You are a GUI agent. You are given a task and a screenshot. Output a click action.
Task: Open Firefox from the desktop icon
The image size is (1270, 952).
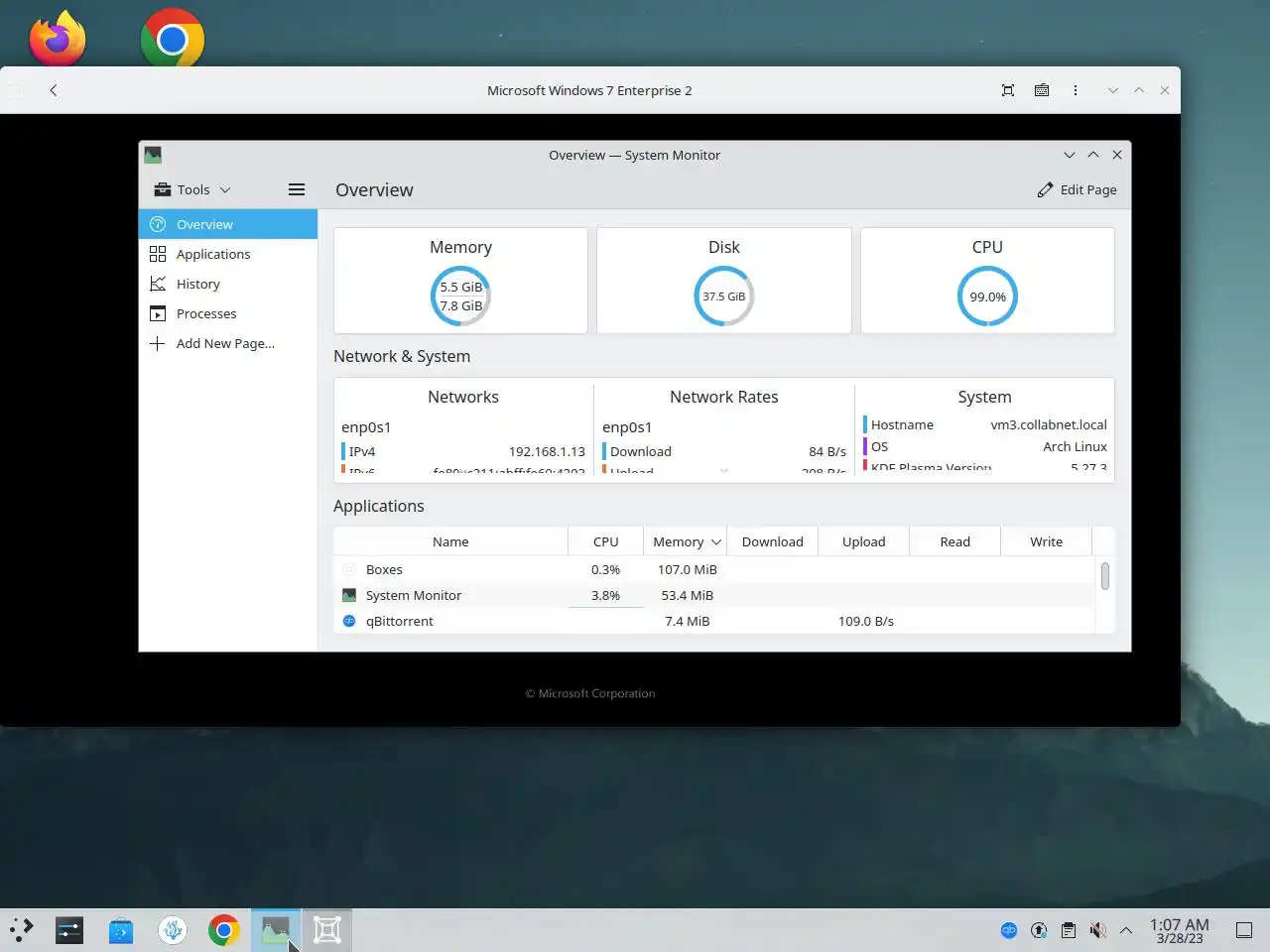pos(58,38)
